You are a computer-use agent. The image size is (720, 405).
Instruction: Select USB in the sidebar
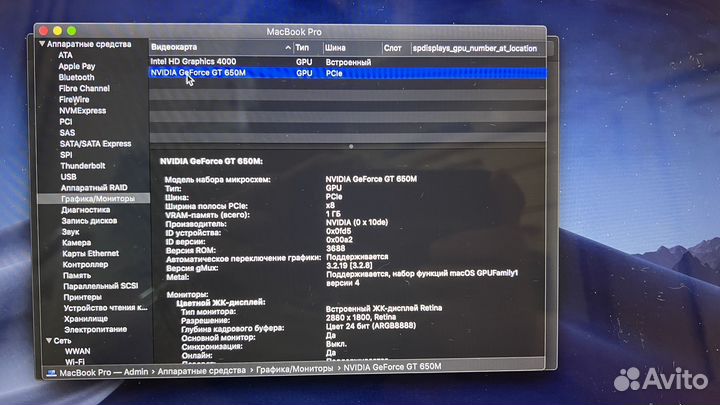pyautogui.click(x=68, y=177)
